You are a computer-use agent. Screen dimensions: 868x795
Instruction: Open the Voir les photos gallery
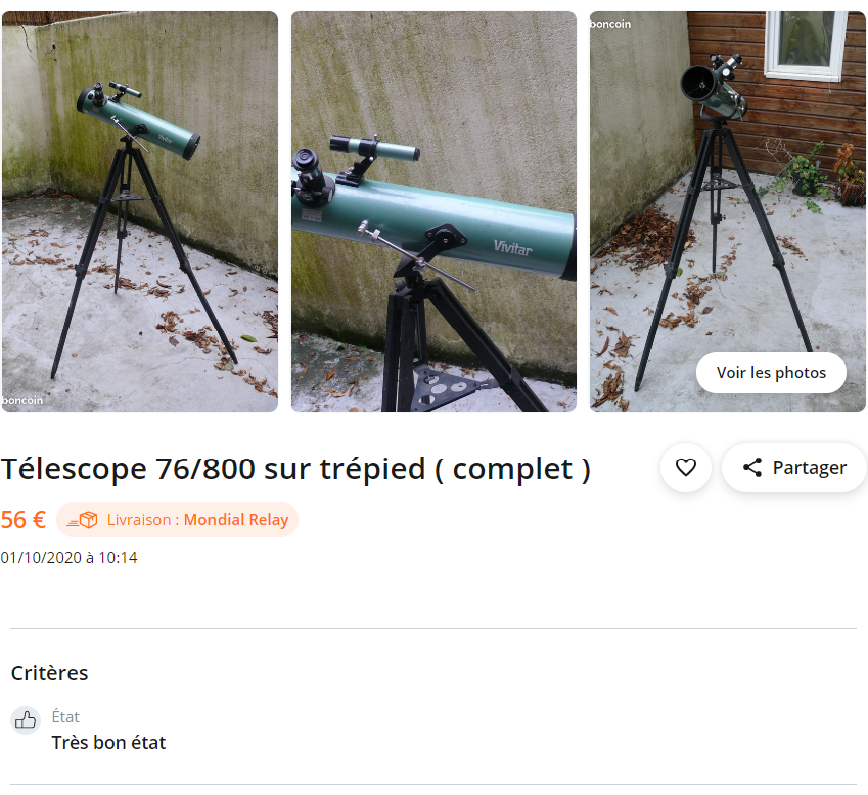coord(771,373)
